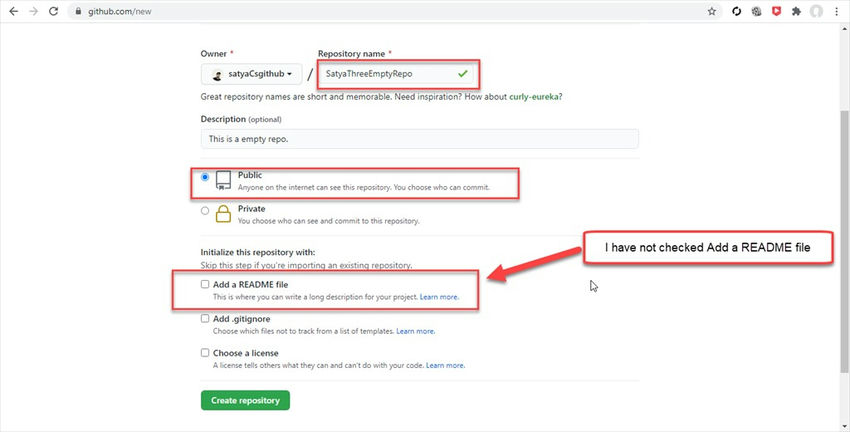Click the padlock site info icon
Image resolution: width=850 pixels, height=432 pixels.
(78, 12)
